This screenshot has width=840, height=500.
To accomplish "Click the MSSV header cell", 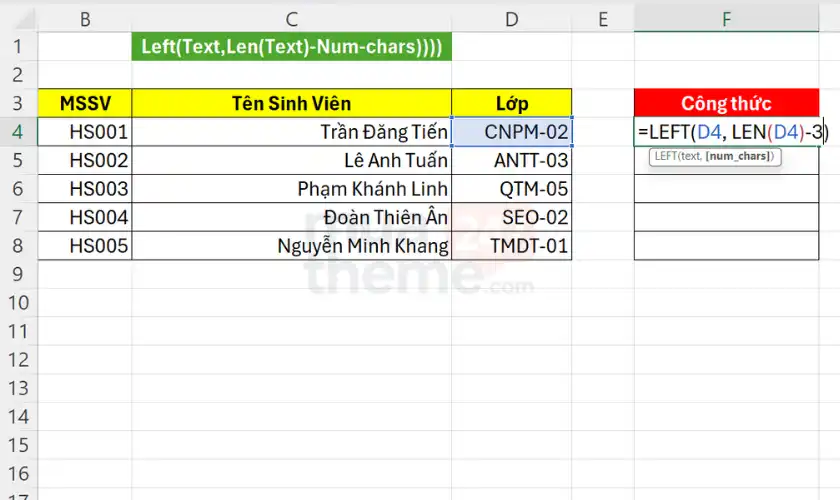I will [x=85, y=103].
